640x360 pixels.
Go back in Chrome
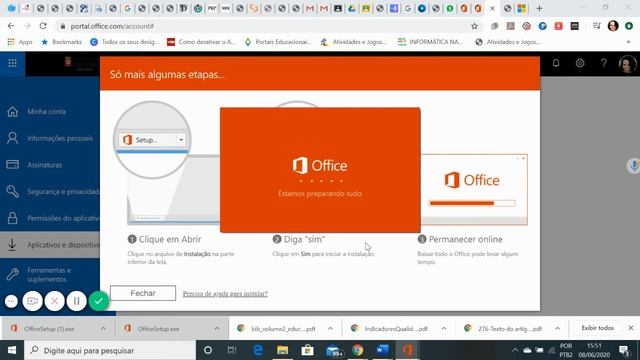coord(11,26)
